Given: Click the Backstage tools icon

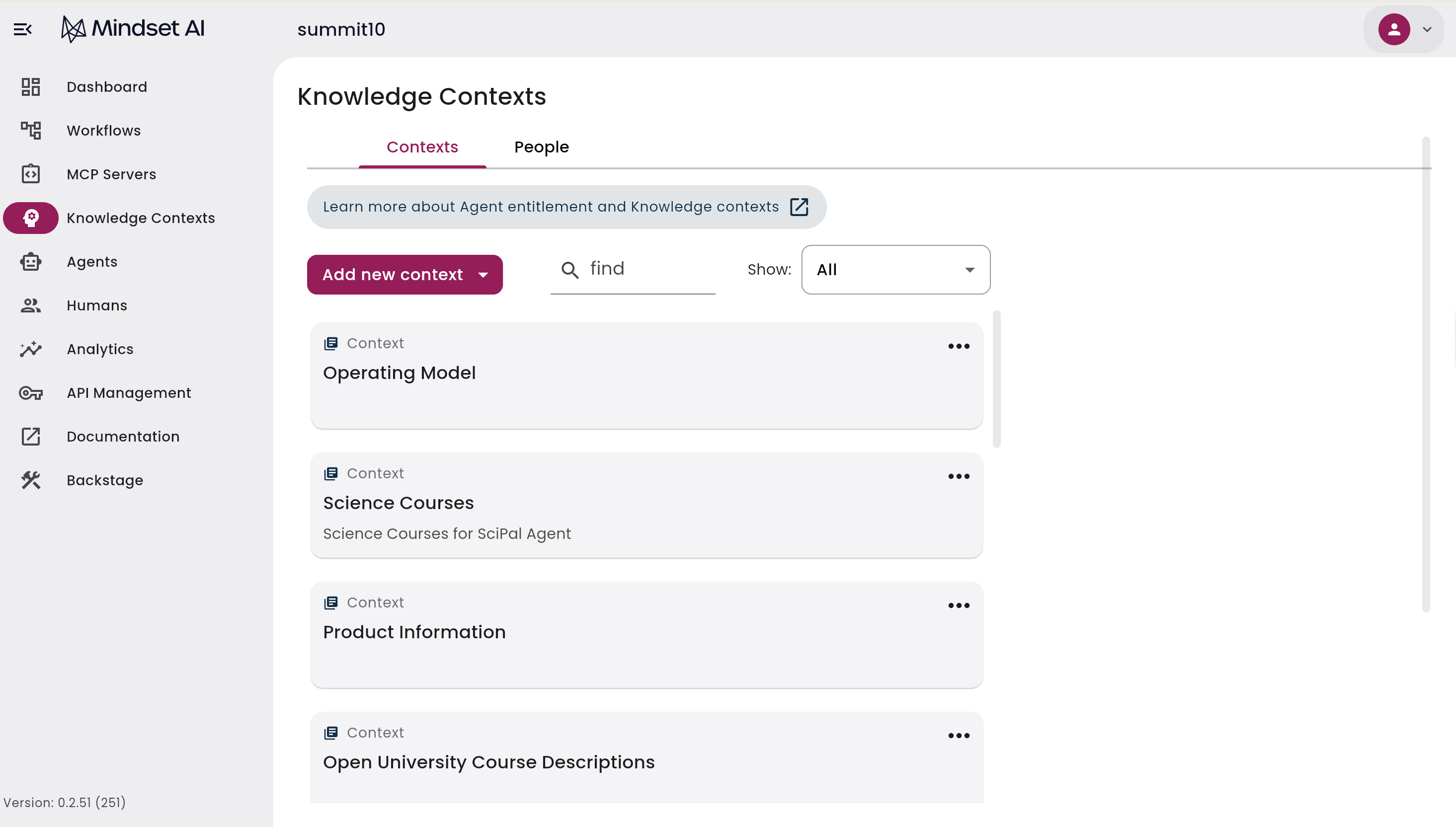Looking at the screenshot, I should [x=31, y=480].
